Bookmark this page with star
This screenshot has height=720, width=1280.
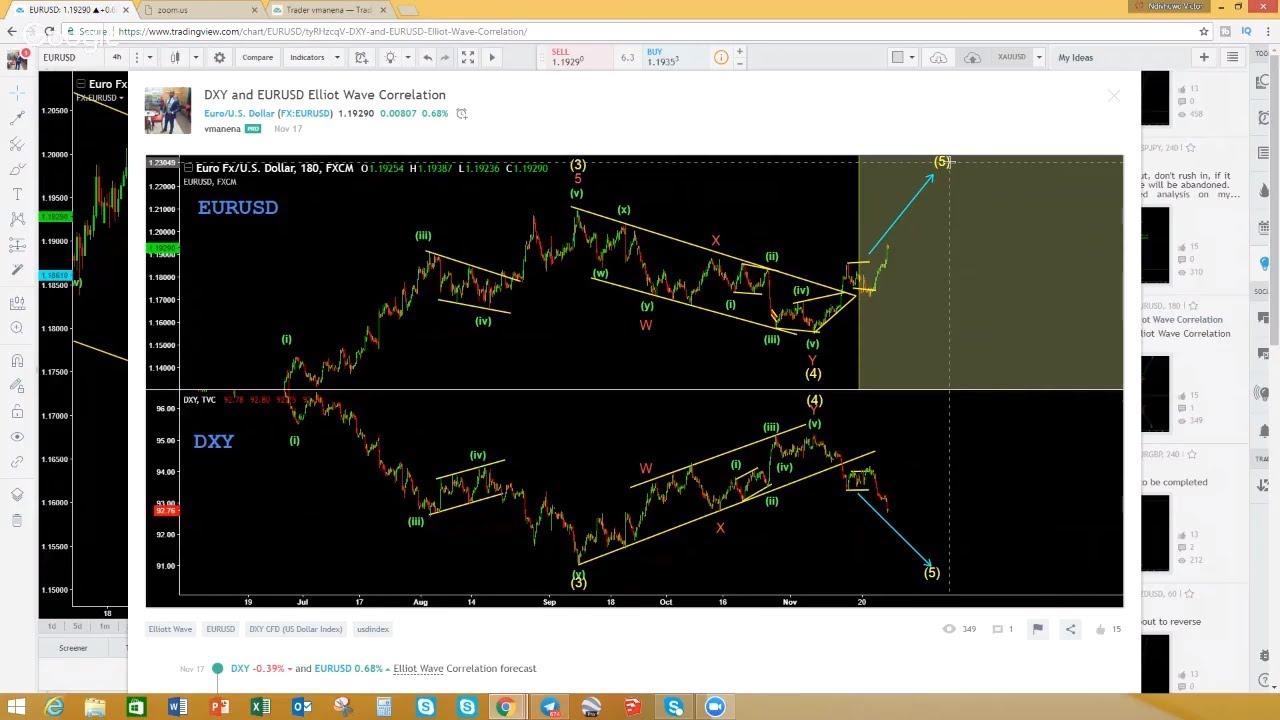[1204, 31]
